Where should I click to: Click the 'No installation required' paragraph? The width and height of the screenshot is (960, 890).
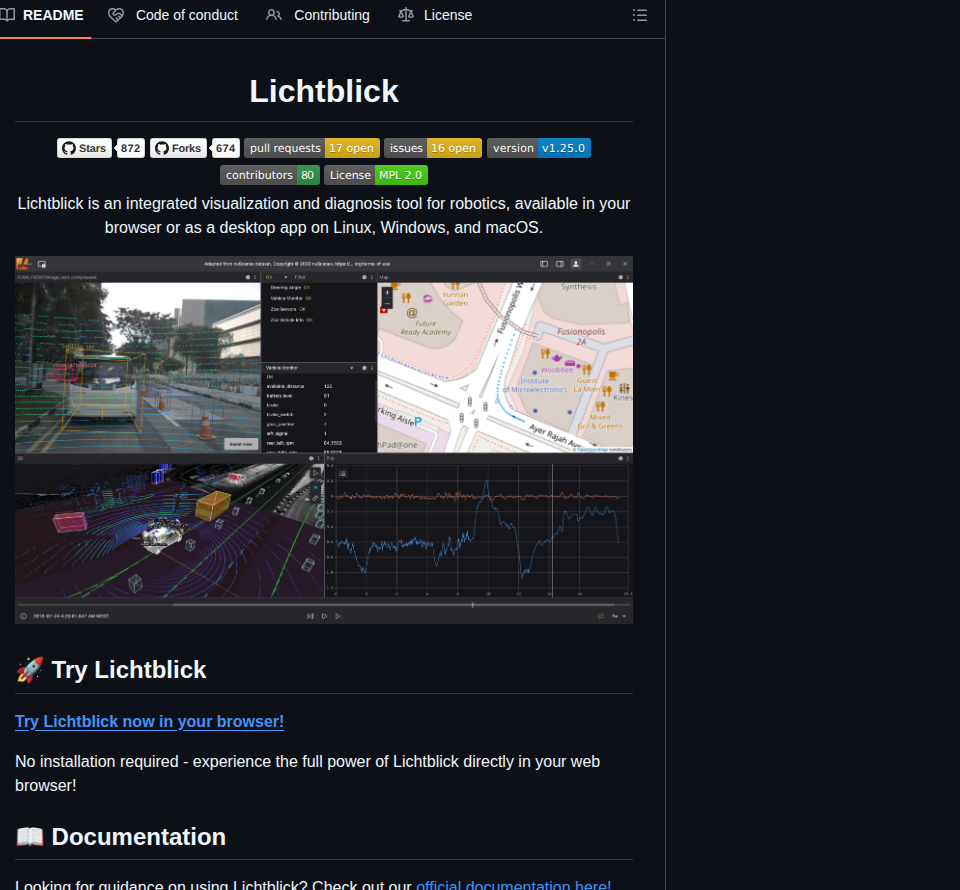[307, 773]
